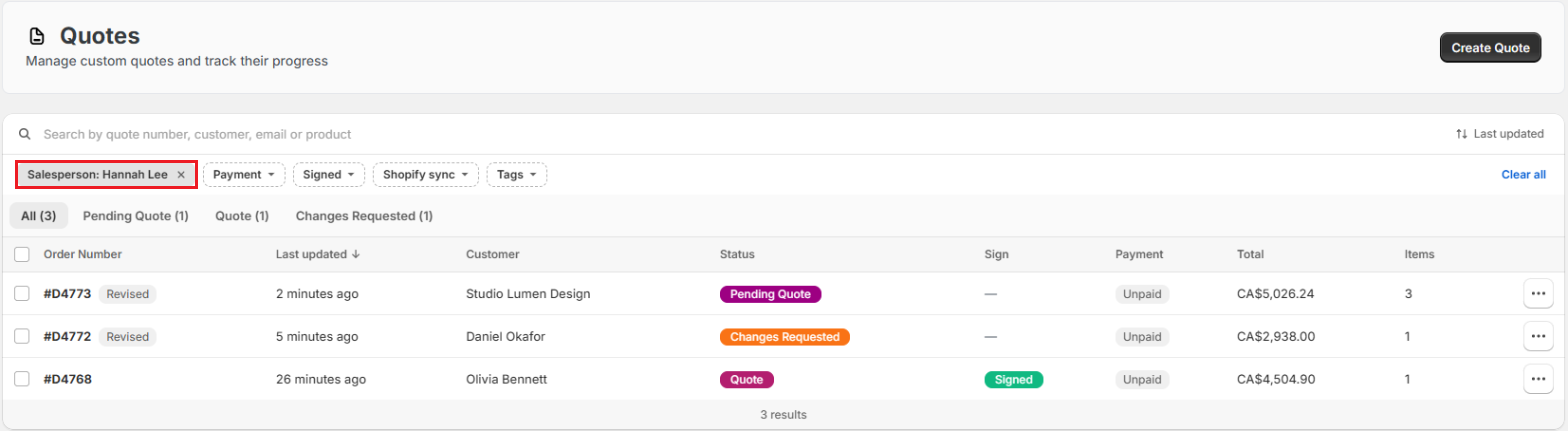Click the Items column header
Screen dimensions: 1568x431
pos(1420,255)
